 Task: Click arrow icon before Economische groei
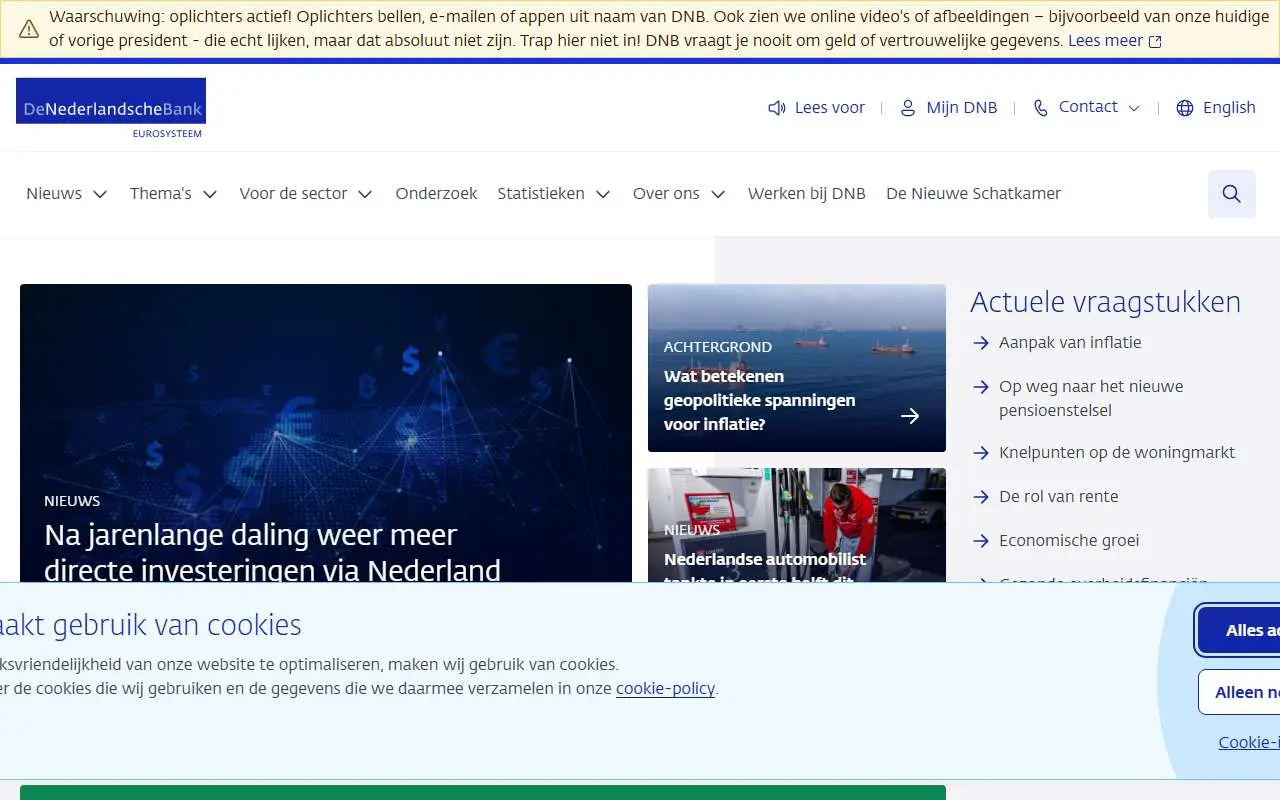tap(981, 541)
